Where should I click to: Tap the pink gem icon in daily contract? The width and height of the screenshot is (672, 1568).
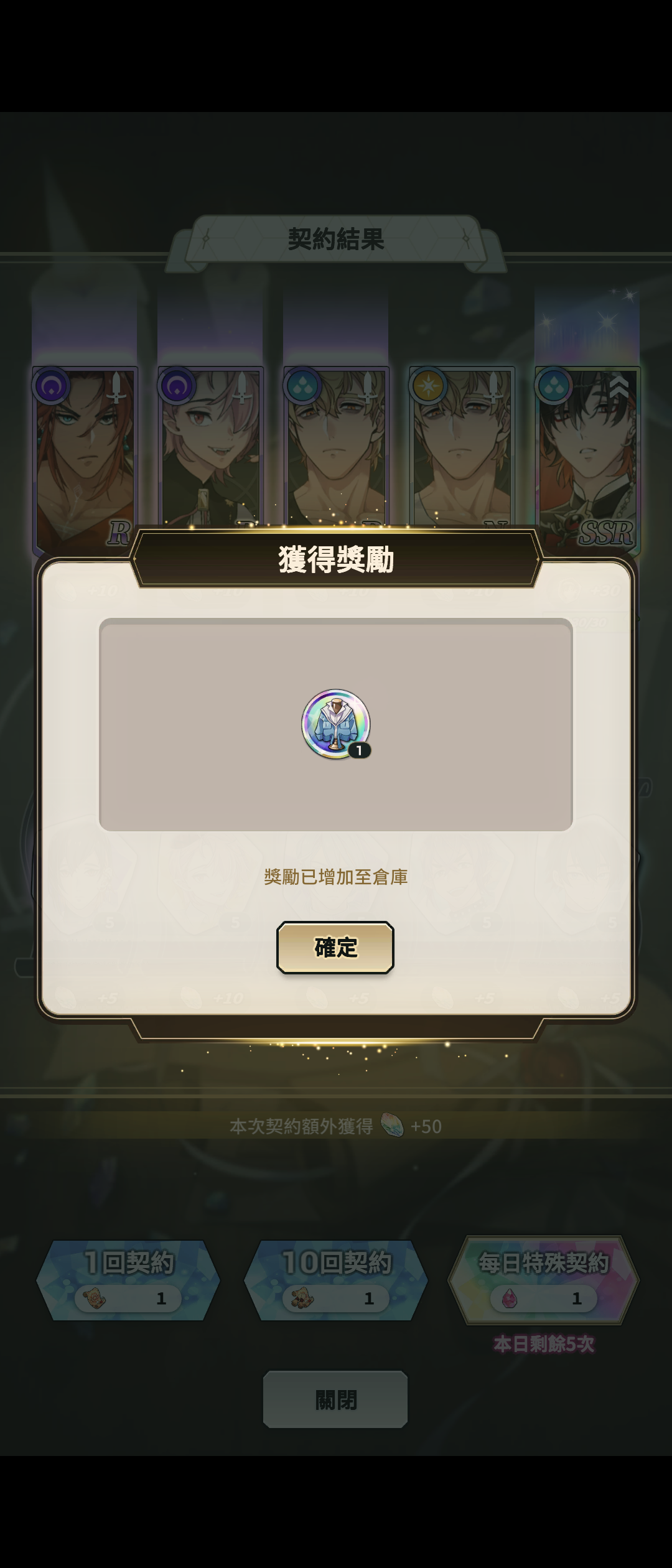tap(509, 1298)
